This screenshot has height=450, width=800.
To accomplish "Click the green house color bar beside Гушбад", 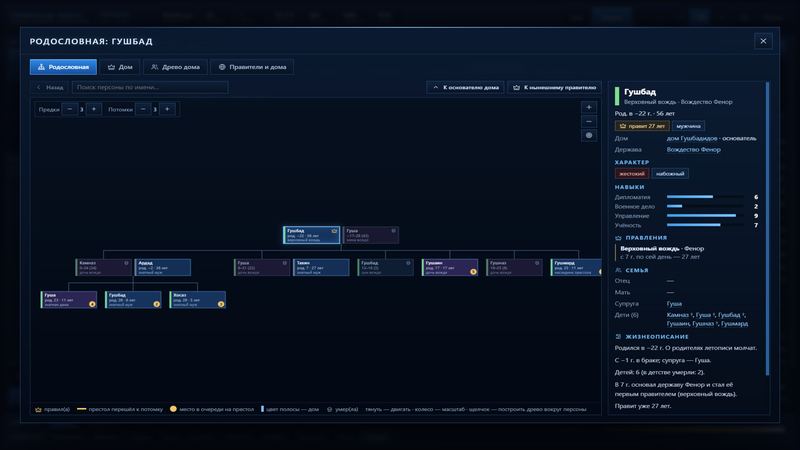I will pyautogui.click(x=617, y=96).
